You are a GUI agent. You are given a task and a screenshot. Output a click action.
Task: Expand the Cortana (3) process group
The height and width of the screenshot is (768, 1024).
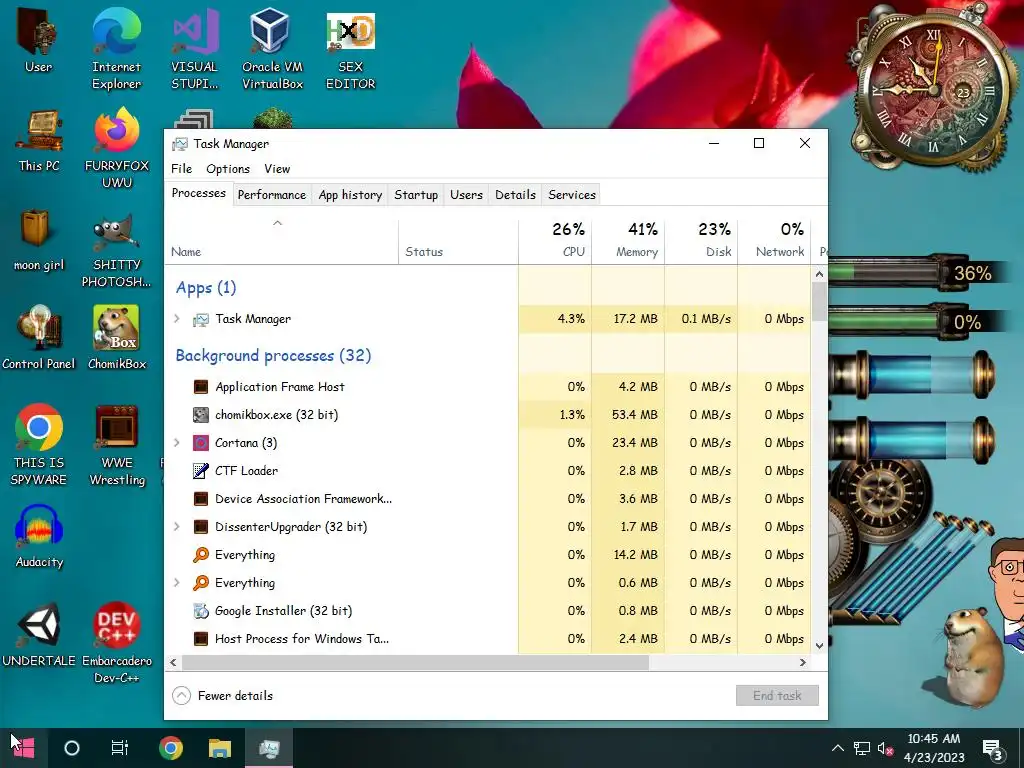177,443
